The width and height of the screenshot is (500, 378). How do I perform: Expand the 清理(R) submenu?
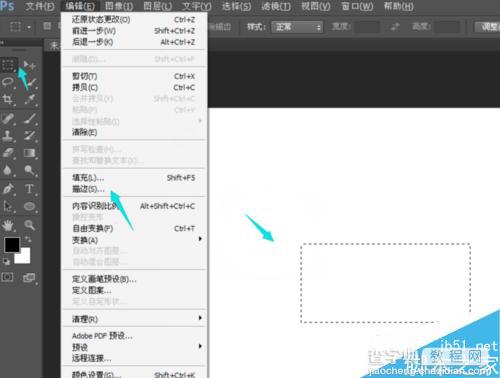134,319
